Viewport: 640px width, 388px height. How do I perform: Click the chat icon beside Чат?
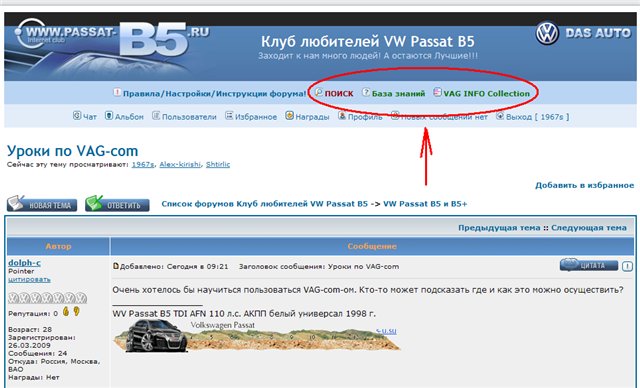point(77,115)
